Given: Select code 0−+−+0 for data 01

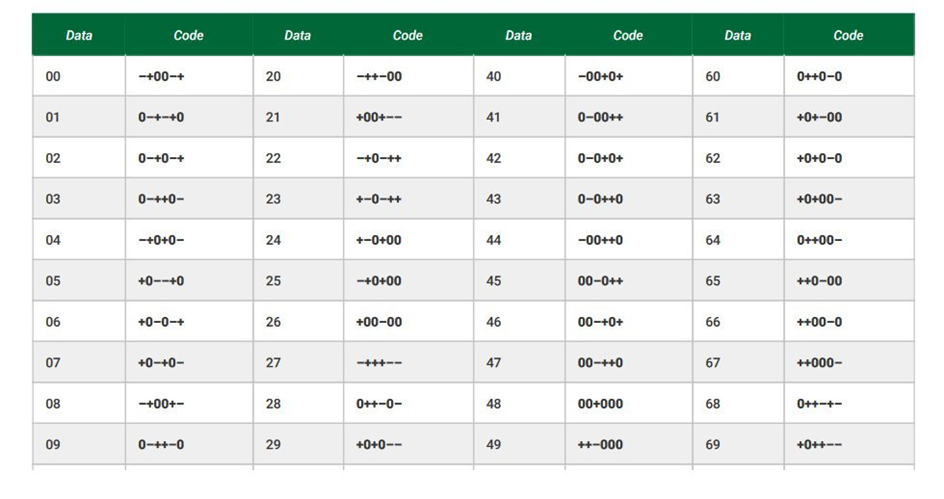Looking at the screenshot, I should [x=161, y=117].
